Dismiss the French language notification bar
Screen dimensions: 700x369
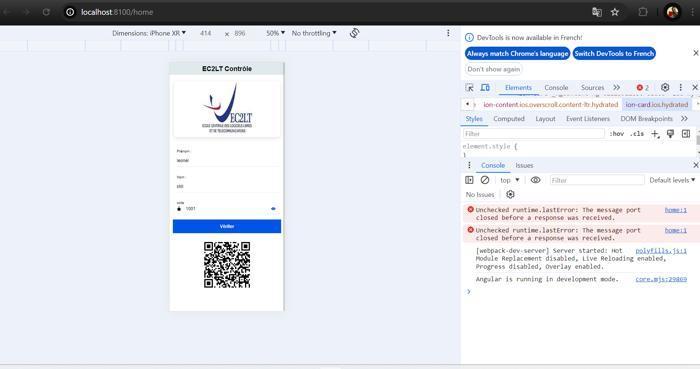click(695, 53)
